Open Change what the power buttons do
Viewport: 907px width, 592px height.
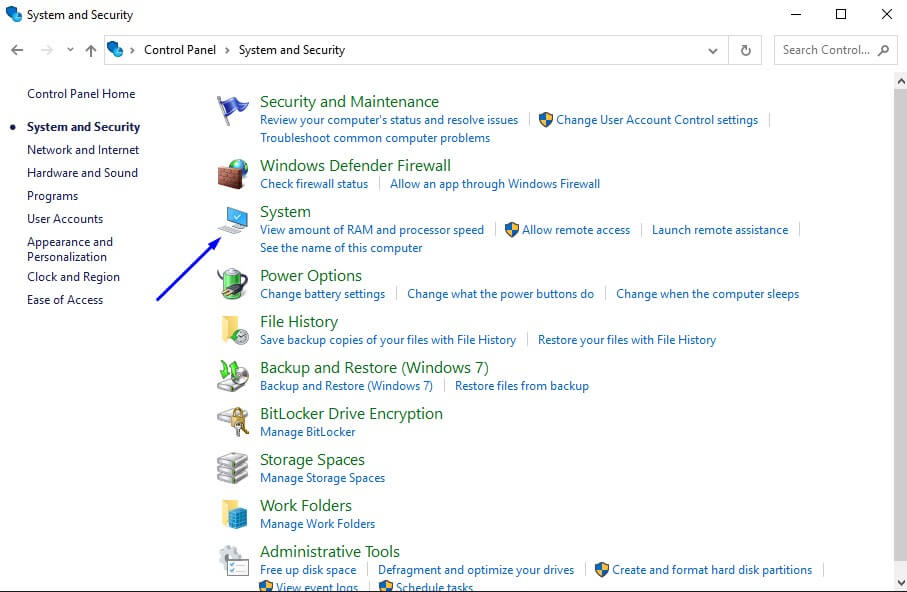500,294
